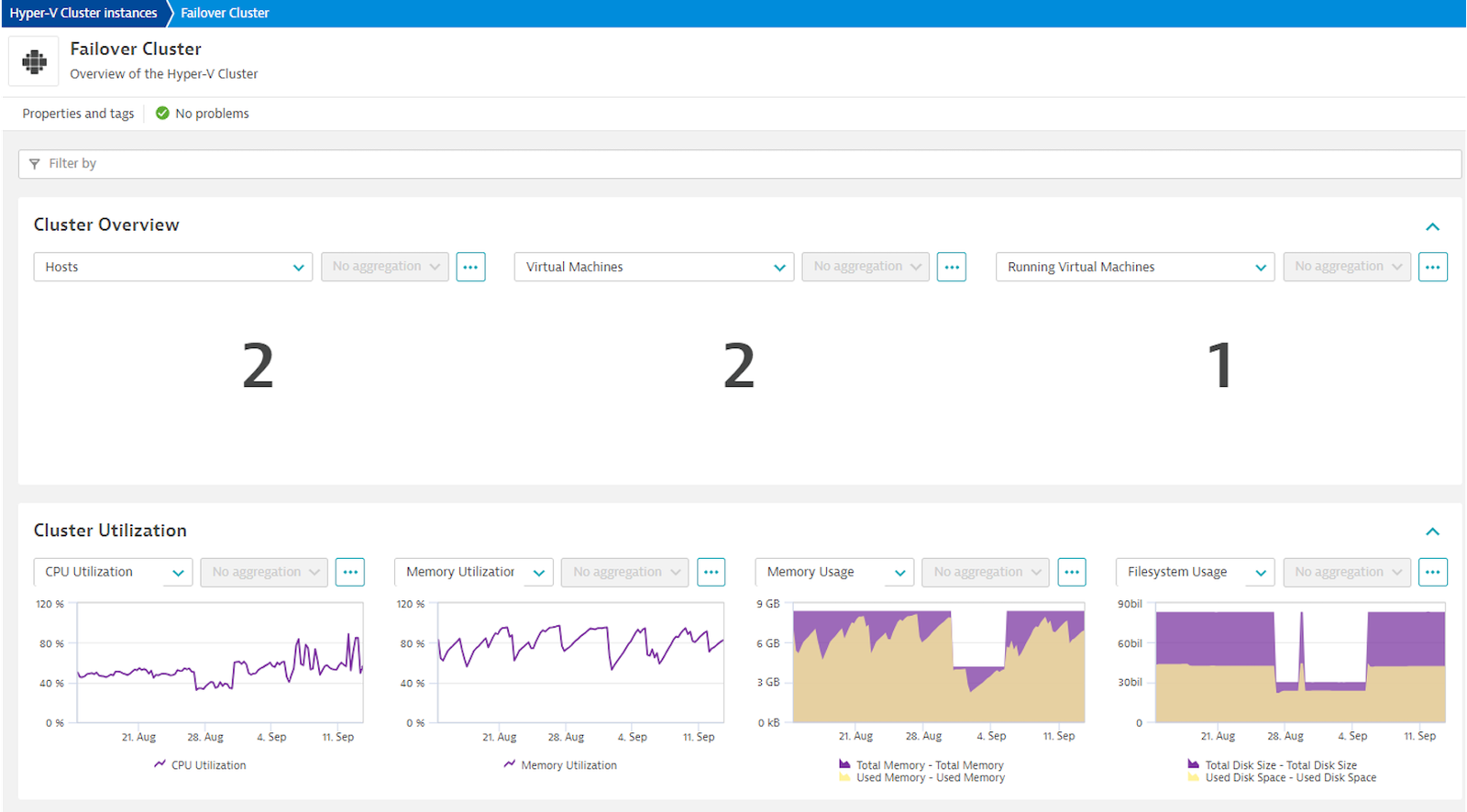This screenshot has width=1467, height=812.
Task: Open No aggregation dropdown beside Memory Usage
Action: click(x=986, y=572)
